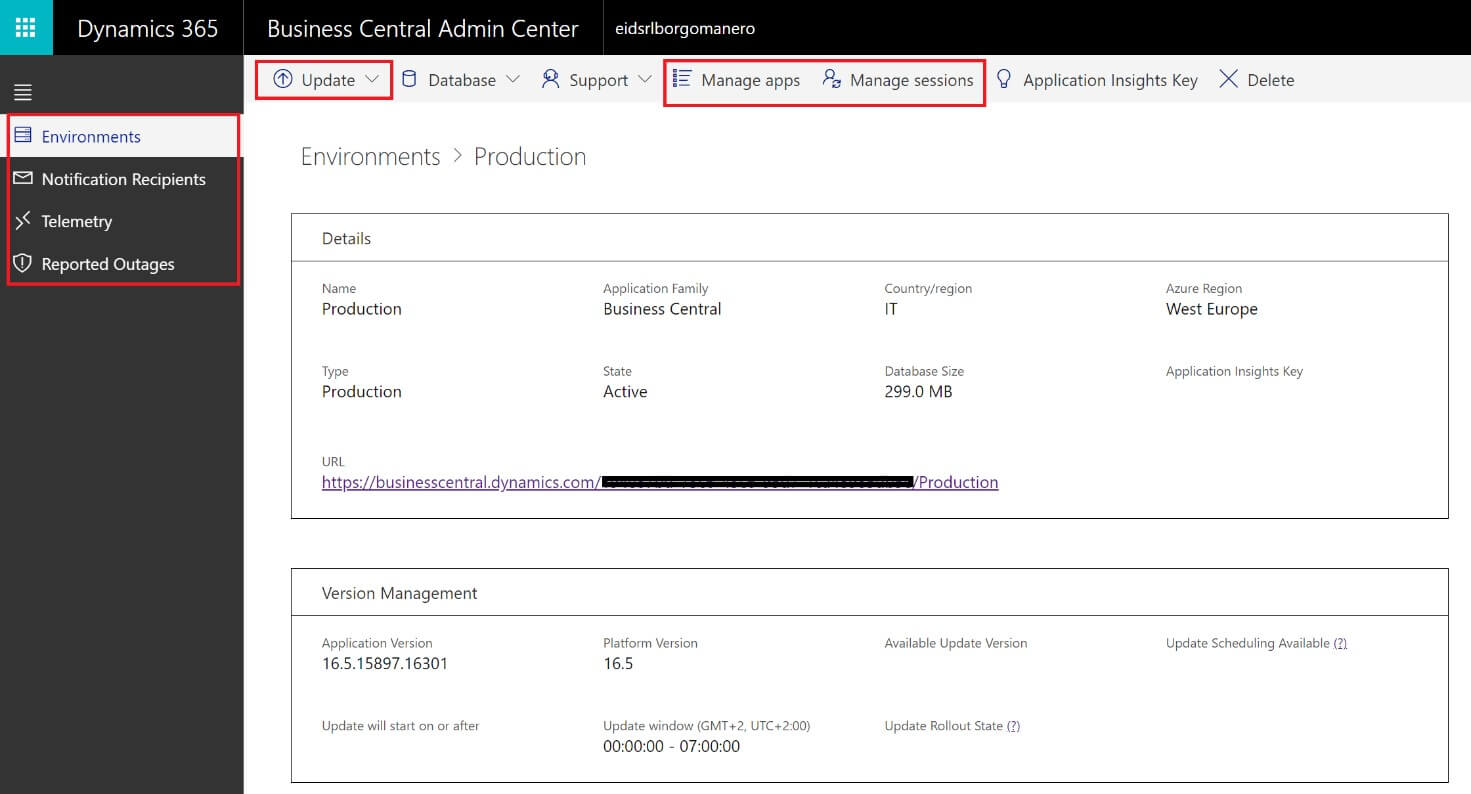Image resolution: width=1471 pixels, height=794 pixels.
Task: Click the Notification Recipients envelope icon
Action: coord(23,179)
